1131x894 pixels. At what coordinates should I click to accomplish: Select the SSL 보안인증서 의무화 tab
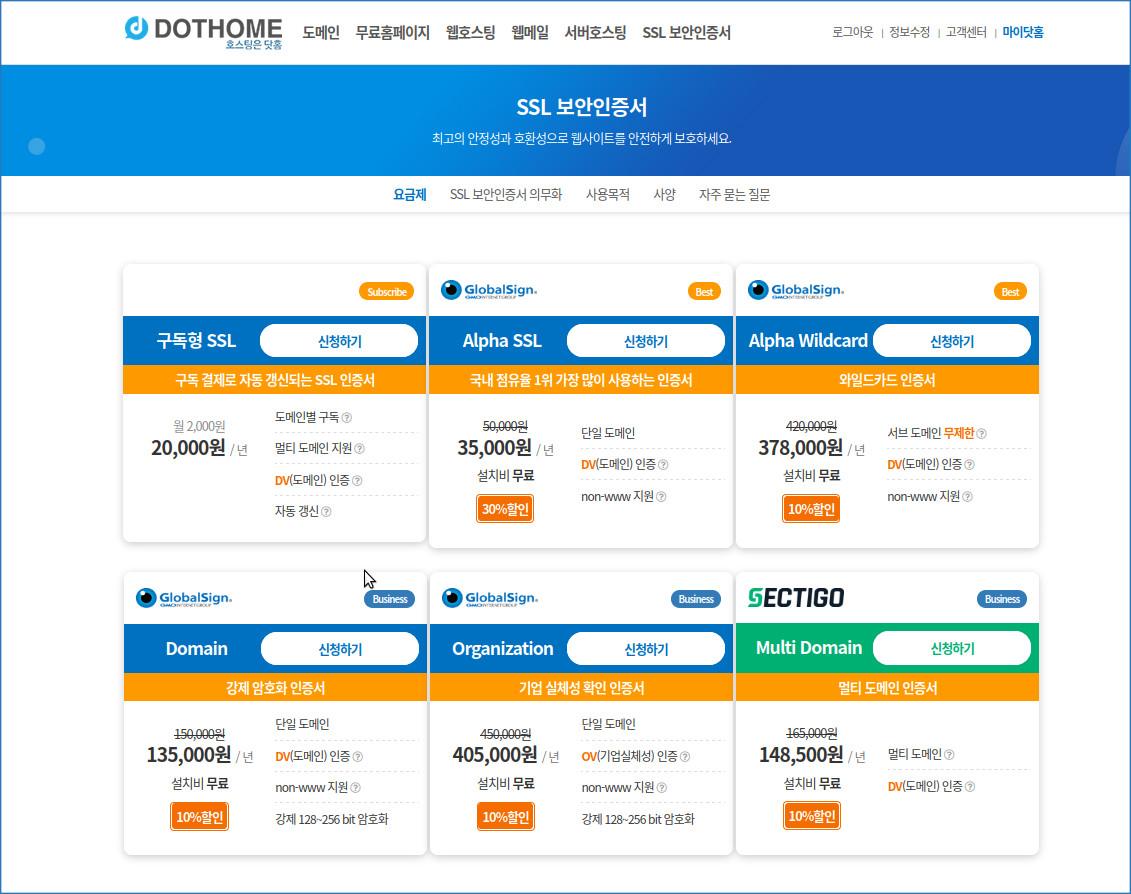(x=506, y=195)
